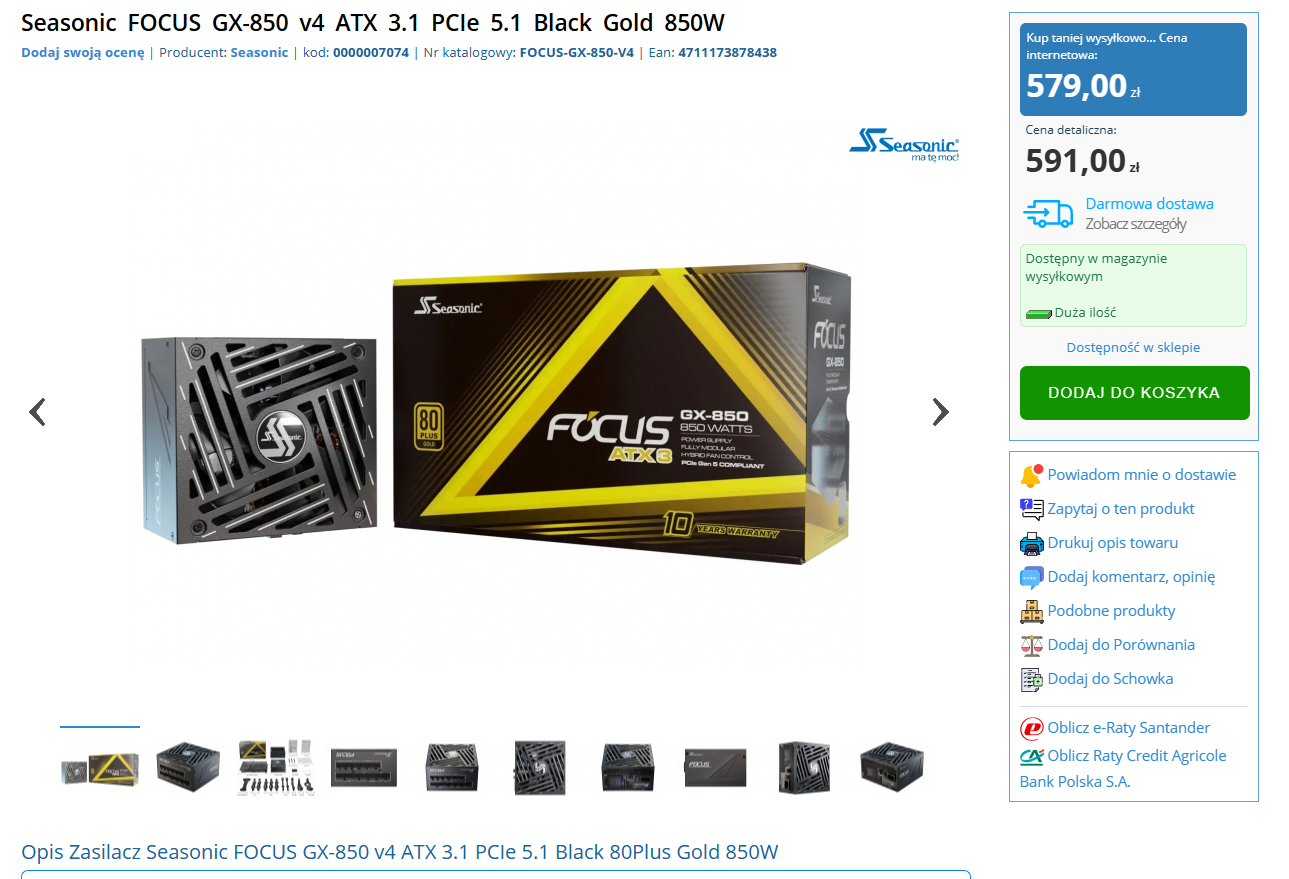Viewport: 1289px width, 879px height.
Task: Click the boxes icon for similar products
Action: coord(1032,611)
